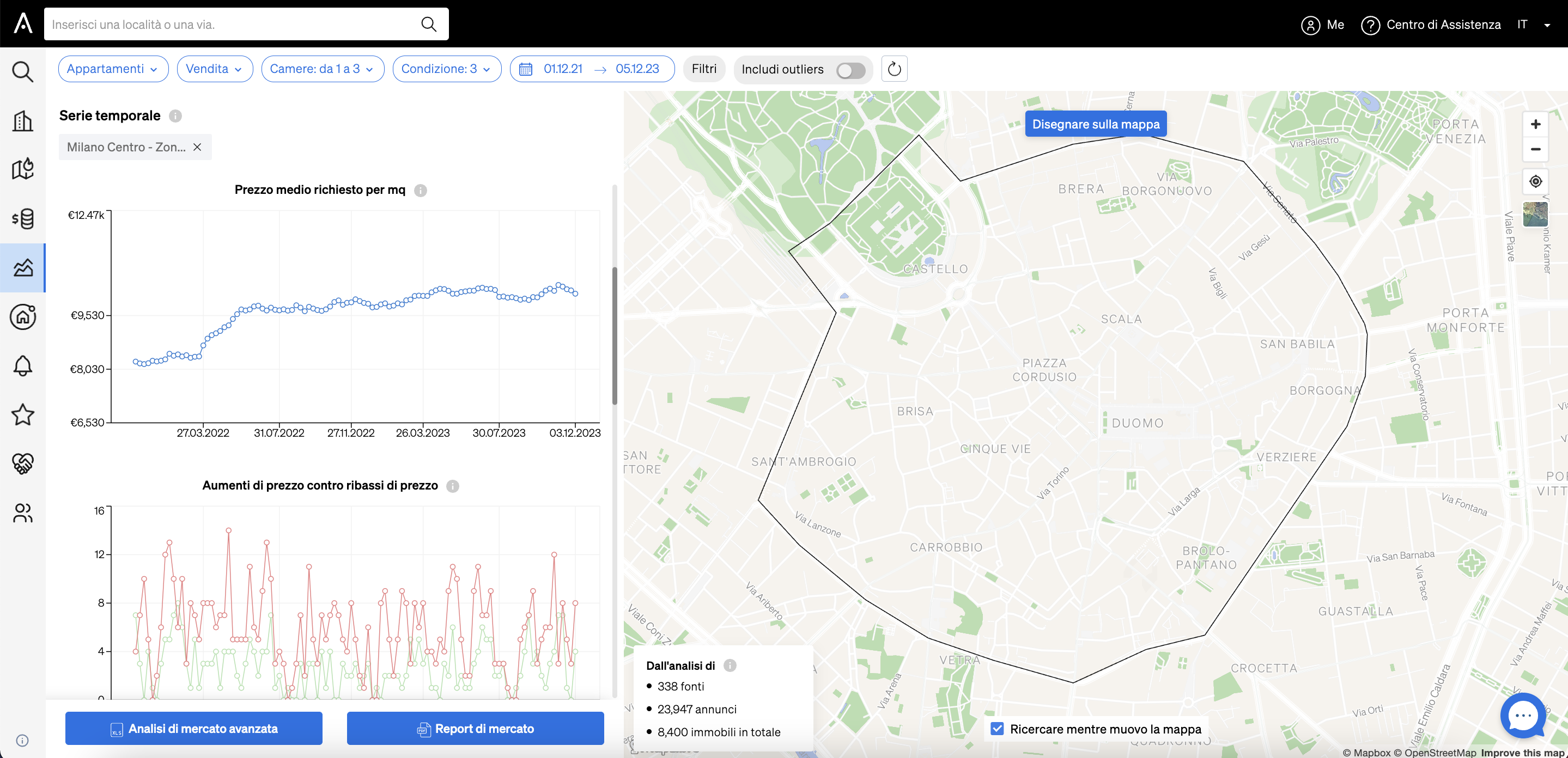Click the info icon at sidebar bottom
The height and width of the screenshot is (758, 1568).
click(22, 741)
